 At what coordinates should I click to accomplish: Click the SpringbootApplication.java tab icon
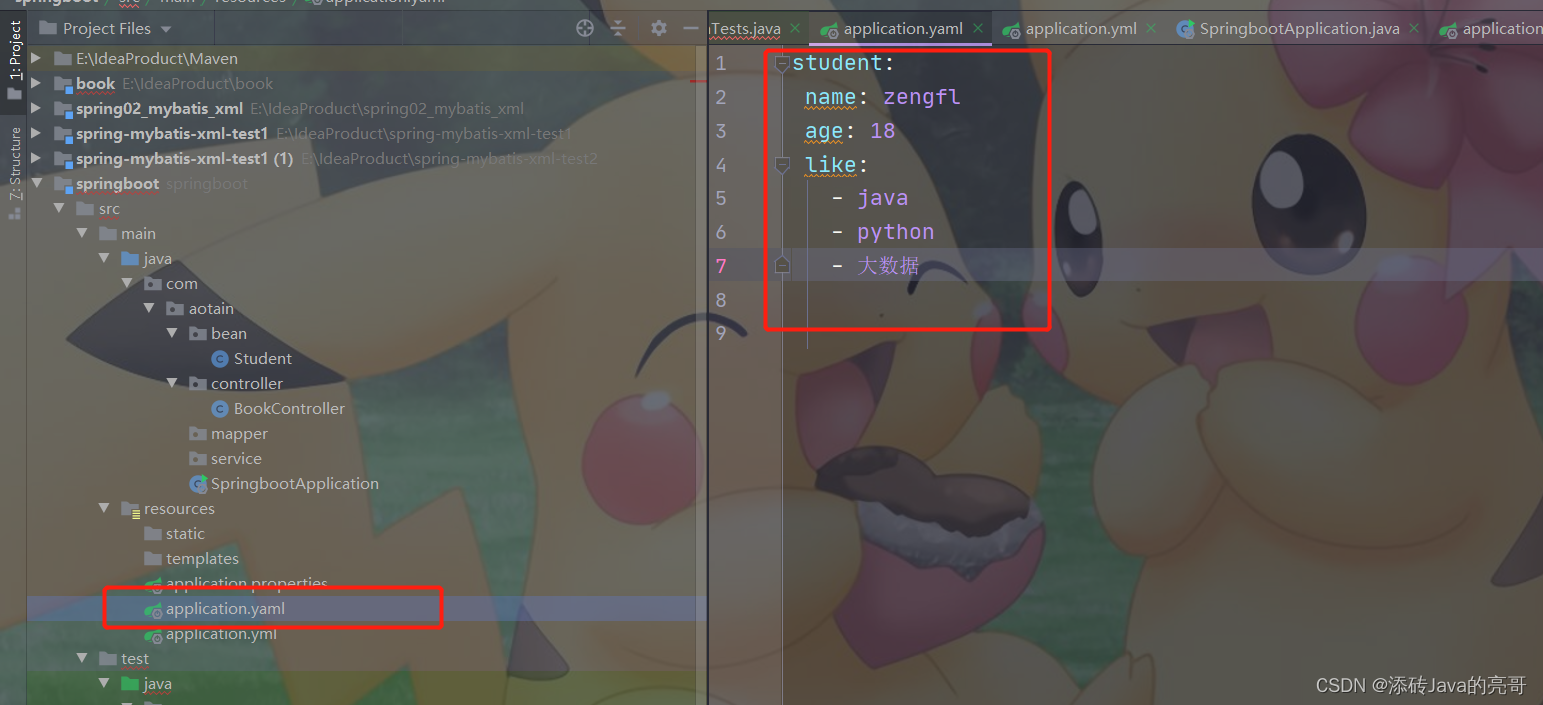pos(1186,29)
